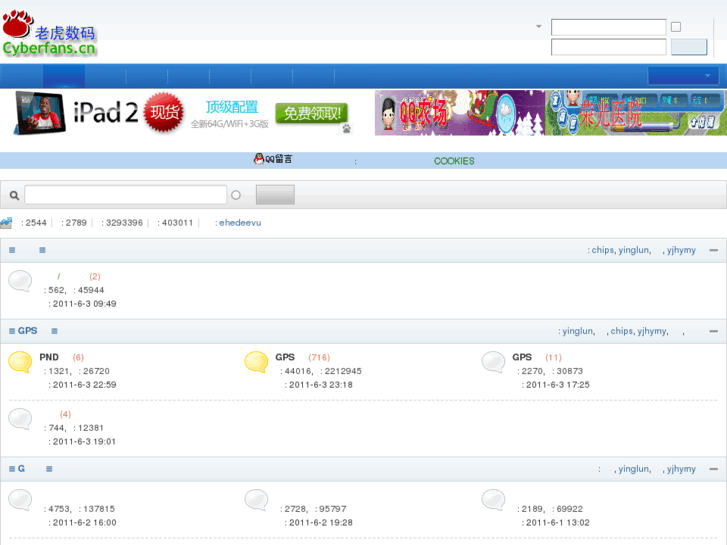This screenshot has width=727, height=545.
Task: Open the yellow bubble icon next to PND
Action: point(20,362)
